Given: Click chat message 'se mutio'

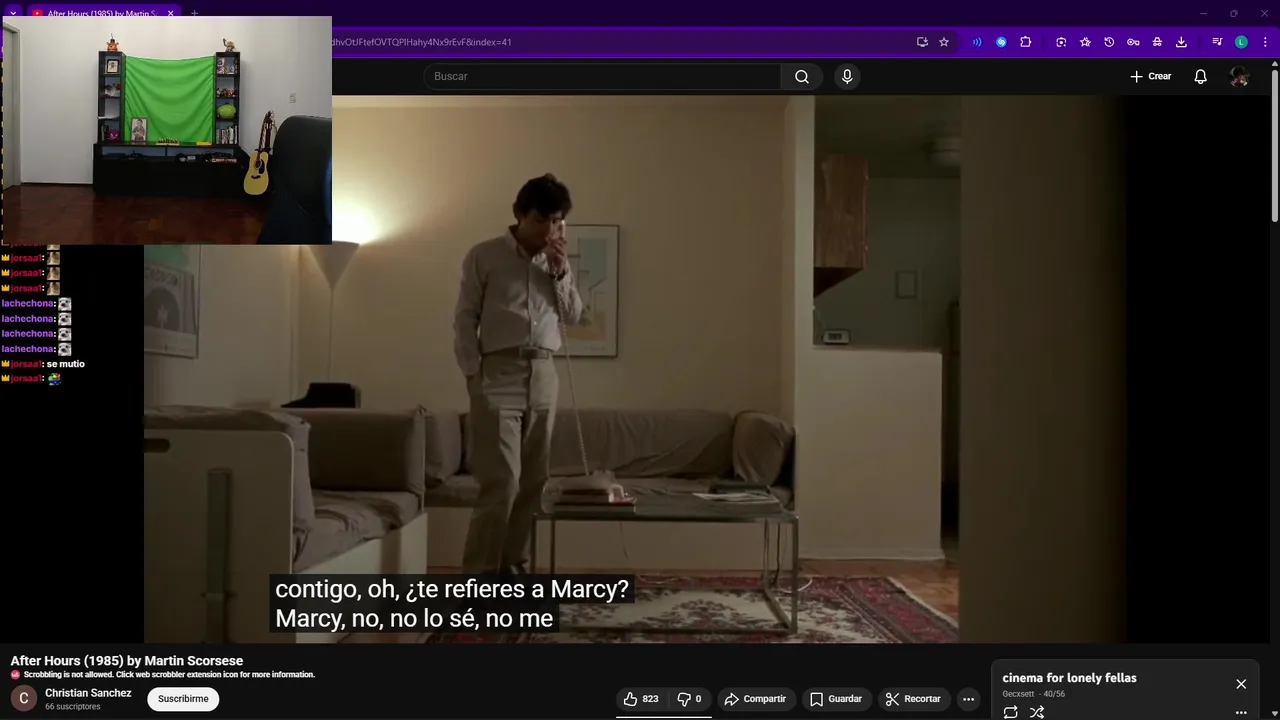Looking at the screenshot, I should 65,364.
